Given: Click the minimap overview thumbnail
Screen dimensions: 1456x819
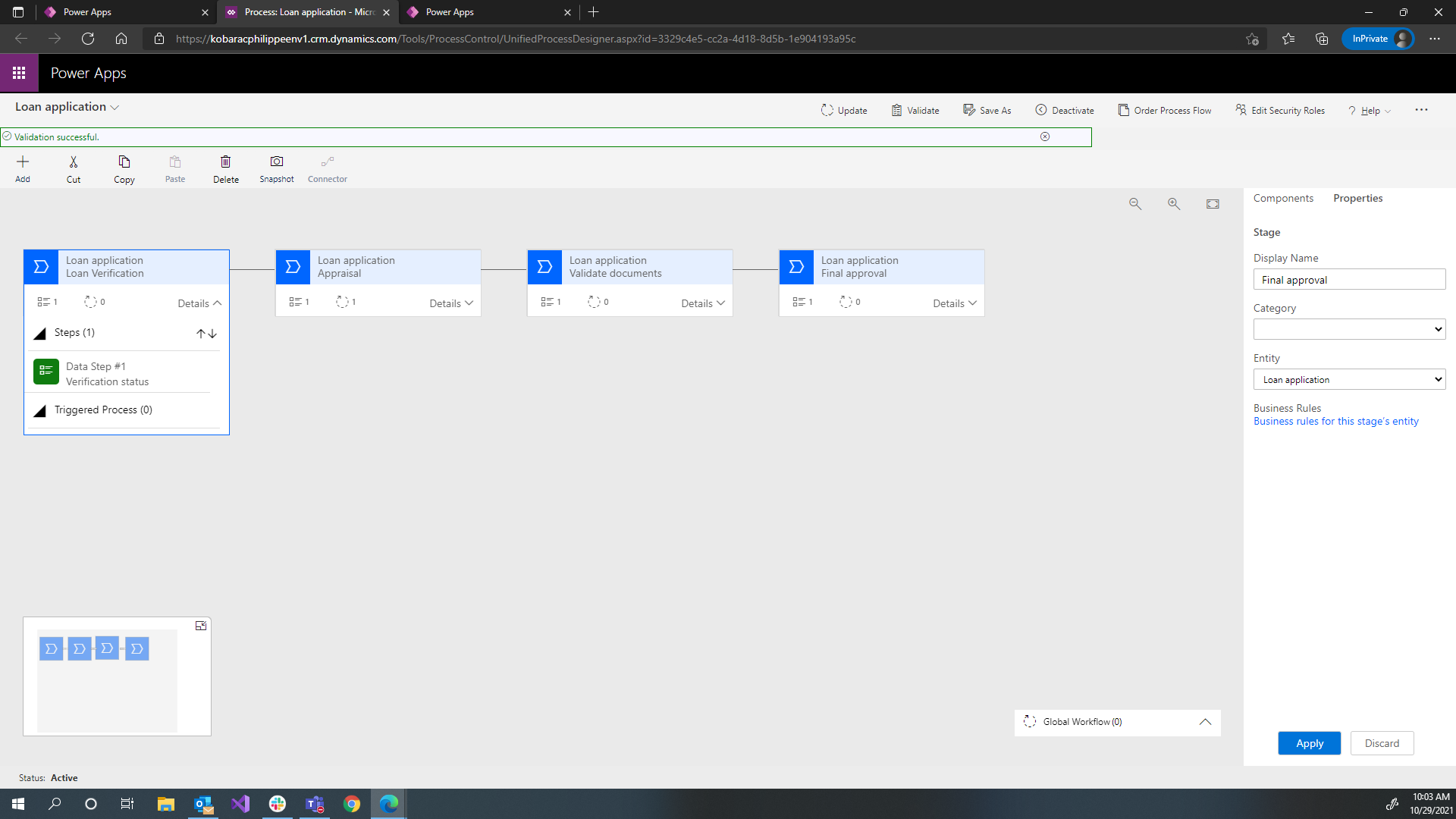Looking at the screenshot, I should point(107,680).
